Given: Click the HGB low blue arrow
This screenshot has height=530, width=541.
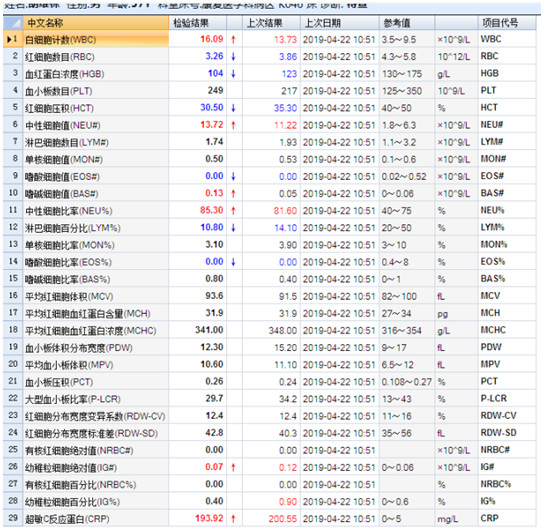Looking at the screenshot, I should (234, 73).
